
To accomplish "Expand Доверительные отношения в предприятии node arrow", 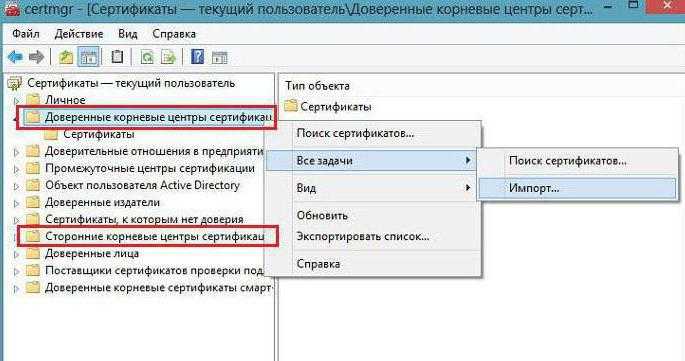I will pyautogui.click(x=17, y=152).
